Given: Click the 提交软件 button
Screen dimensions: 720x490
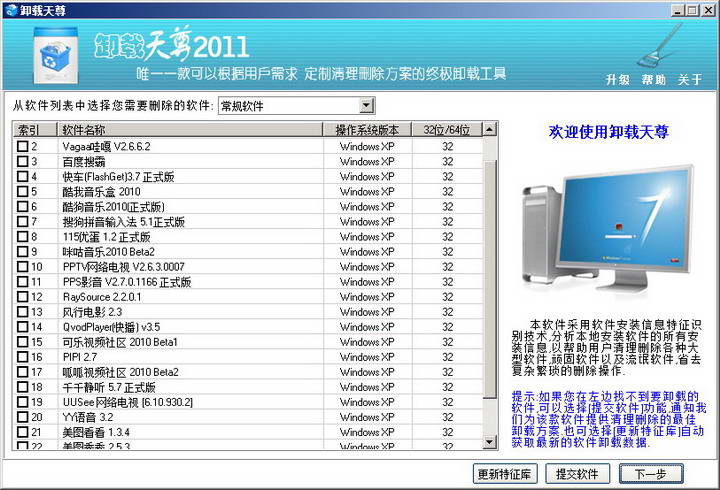Looking at the screenshot, I should click(x=577, y=473).
